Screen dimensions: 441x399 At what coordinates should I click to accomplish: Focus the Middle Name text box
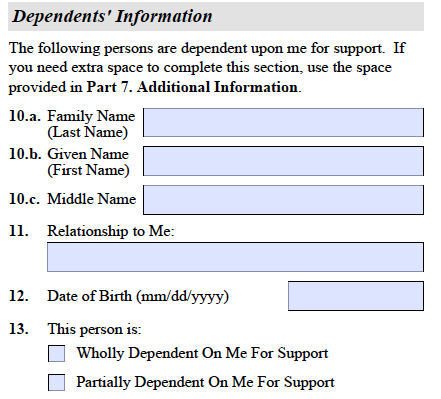283,200
